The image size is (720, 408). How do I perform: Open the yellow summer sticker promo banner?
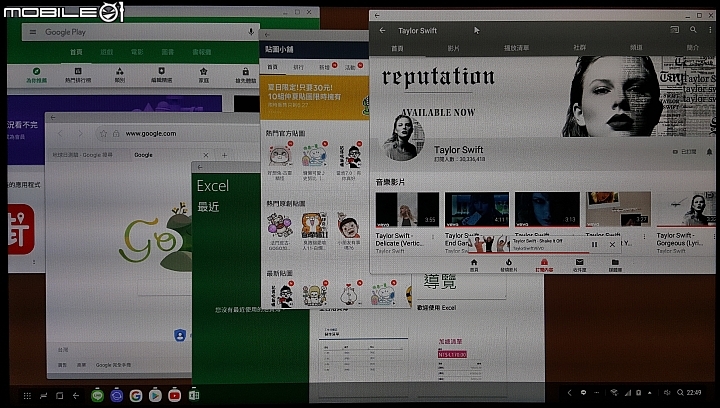[x=315, y=97]
